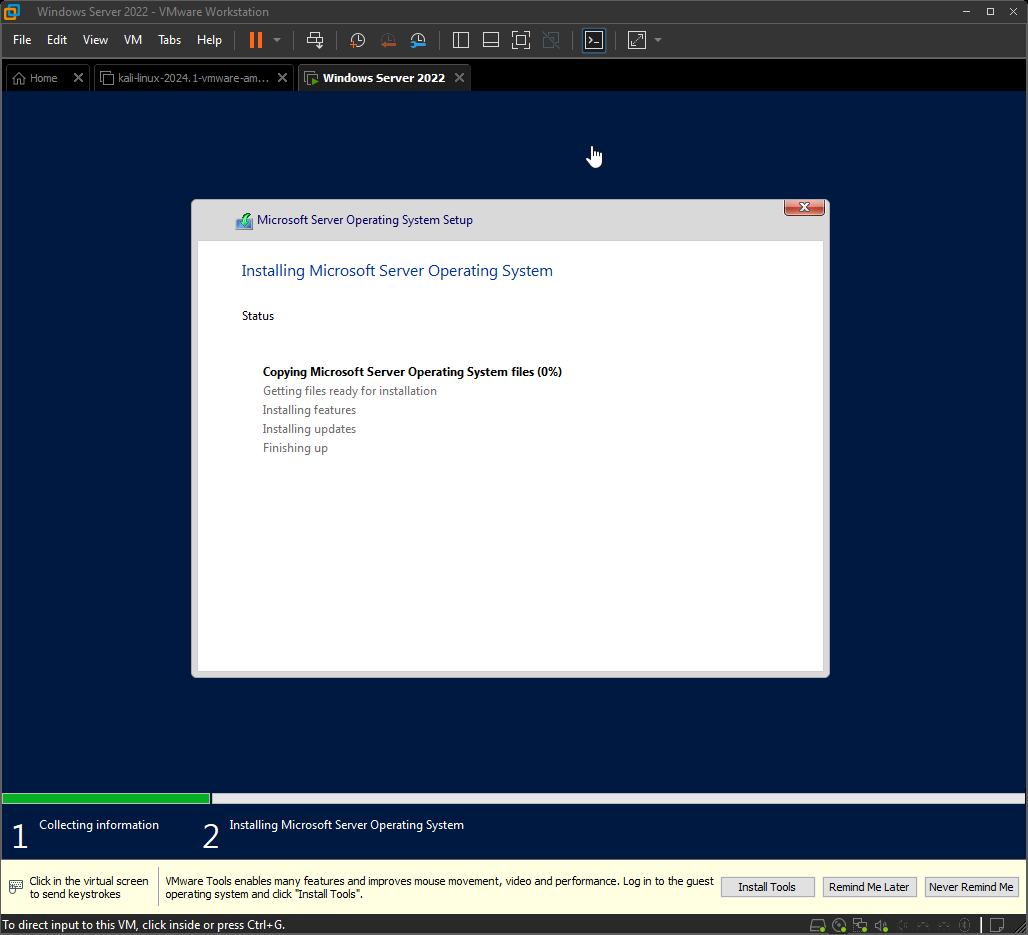
Task: Click the sound card status icon
Action: click(x=881, y=925)
